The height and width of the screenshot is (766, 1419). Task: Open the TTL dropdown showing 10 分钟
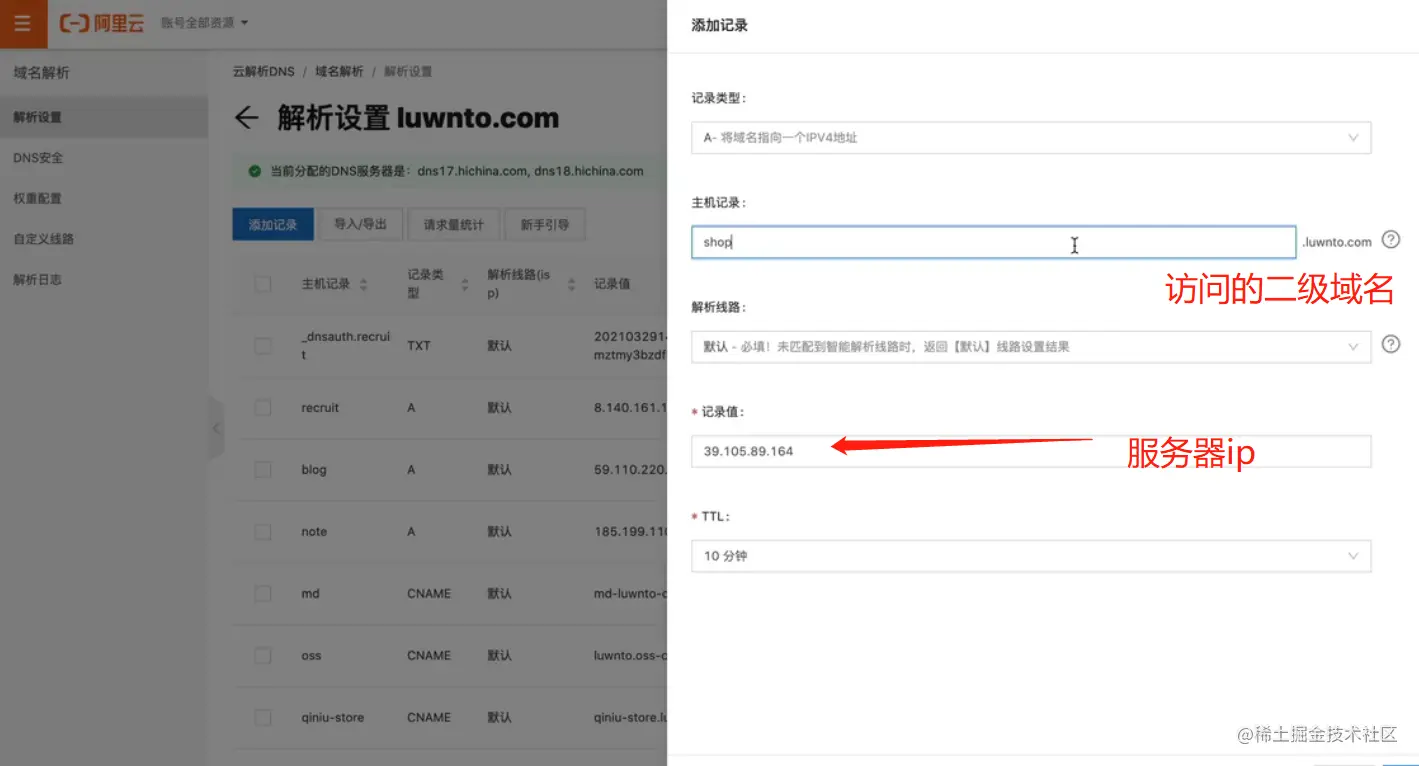click(1031, 556)
